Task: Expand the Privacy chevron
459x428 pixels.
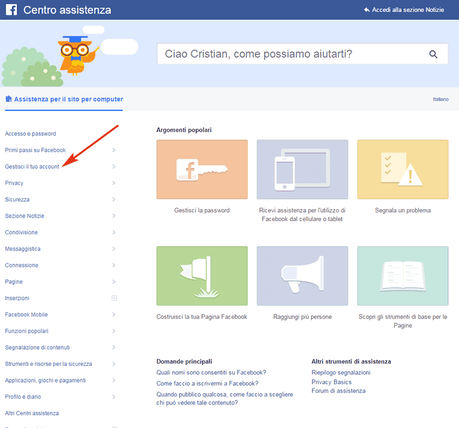Action: pos(114,183)
